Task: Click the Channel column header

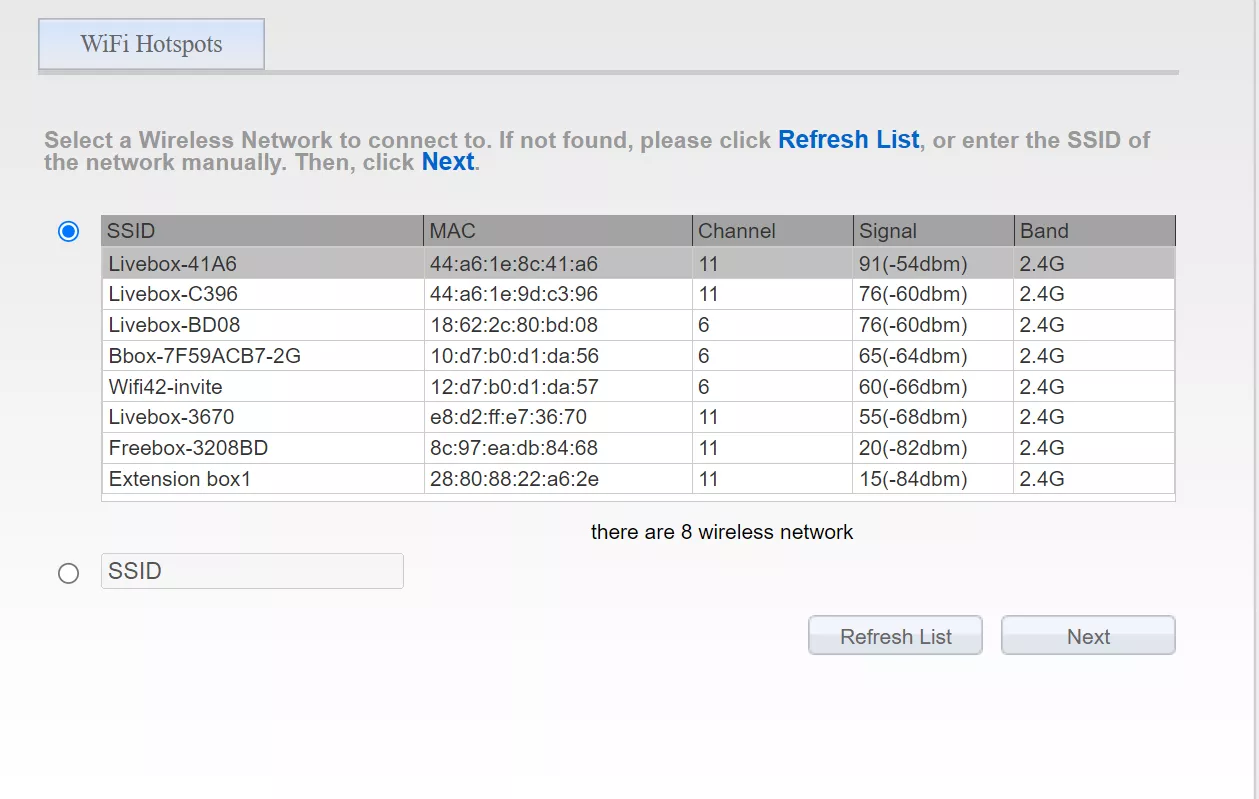Action: click(771, 231)
